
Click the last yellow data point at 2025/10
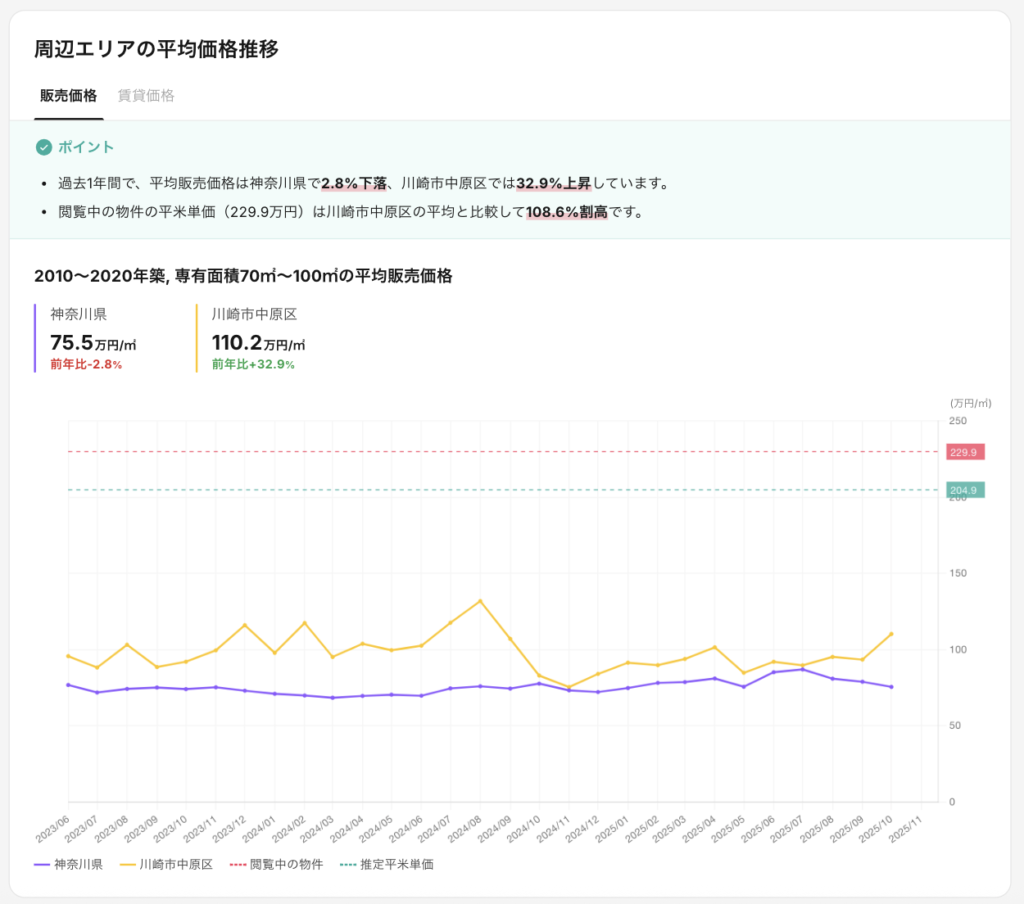pyautogui.click(x=891, y=633)
